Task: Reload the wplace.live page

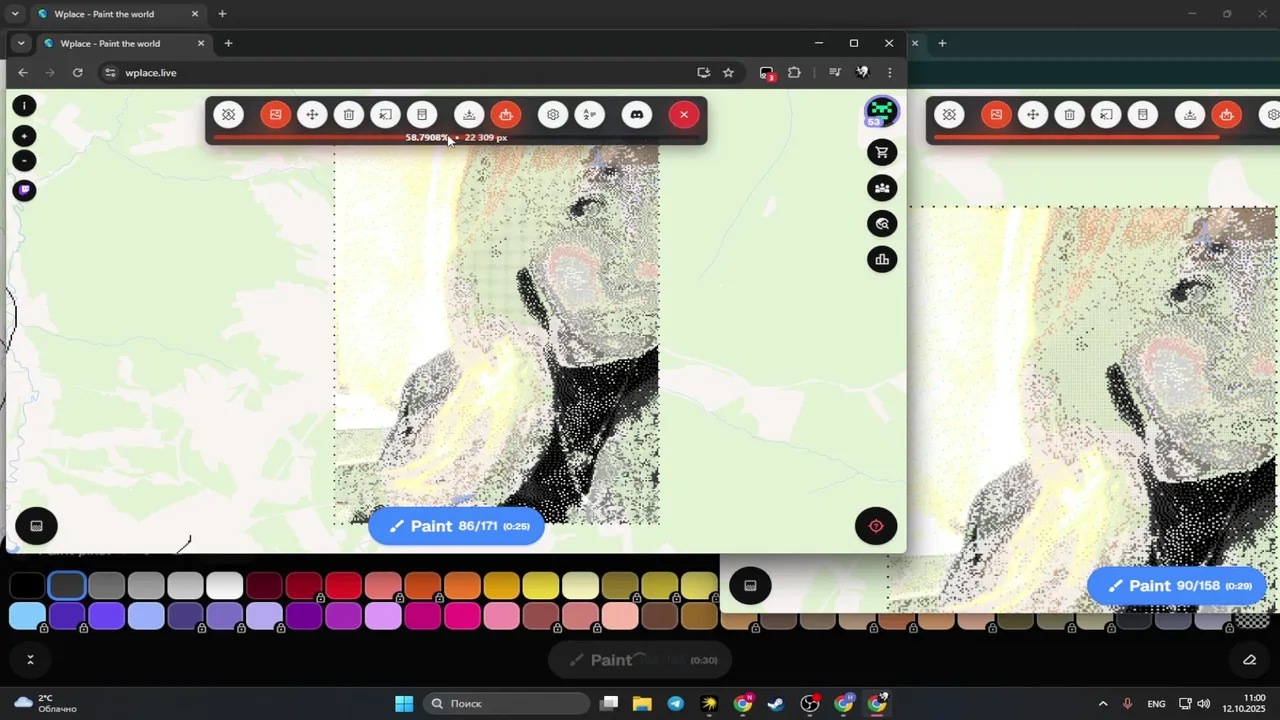Action: coord(77,72)
